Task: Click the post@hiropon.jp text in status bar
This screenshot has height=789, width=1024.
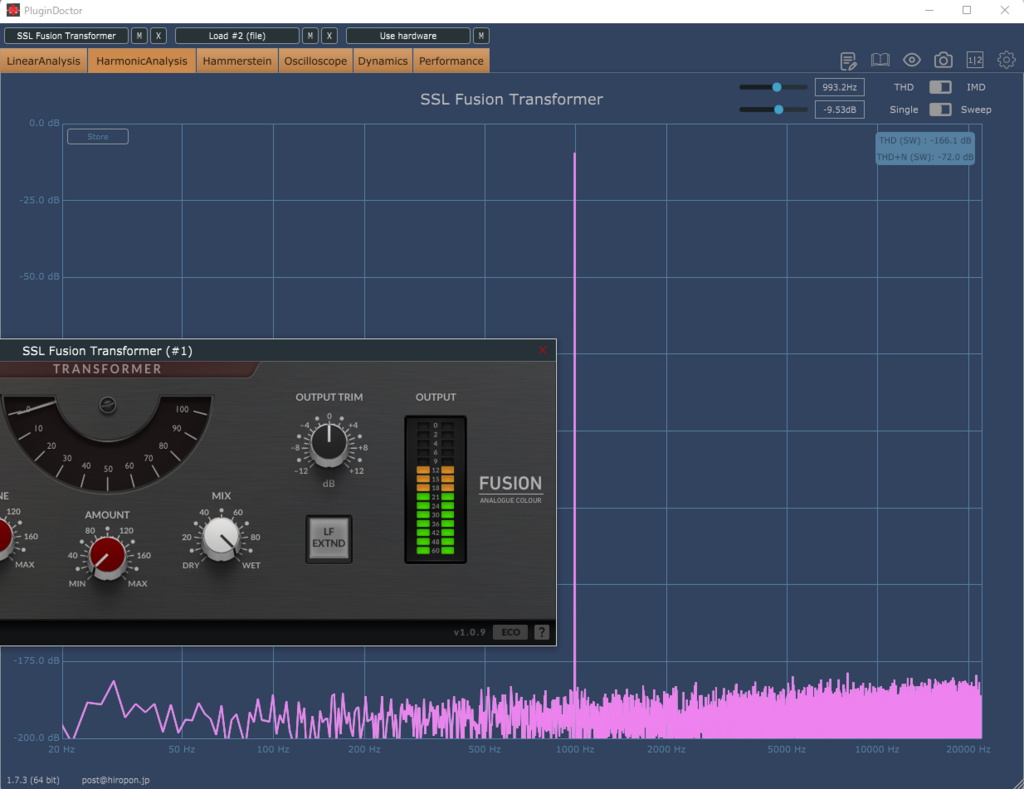Action: pos(116,780)
